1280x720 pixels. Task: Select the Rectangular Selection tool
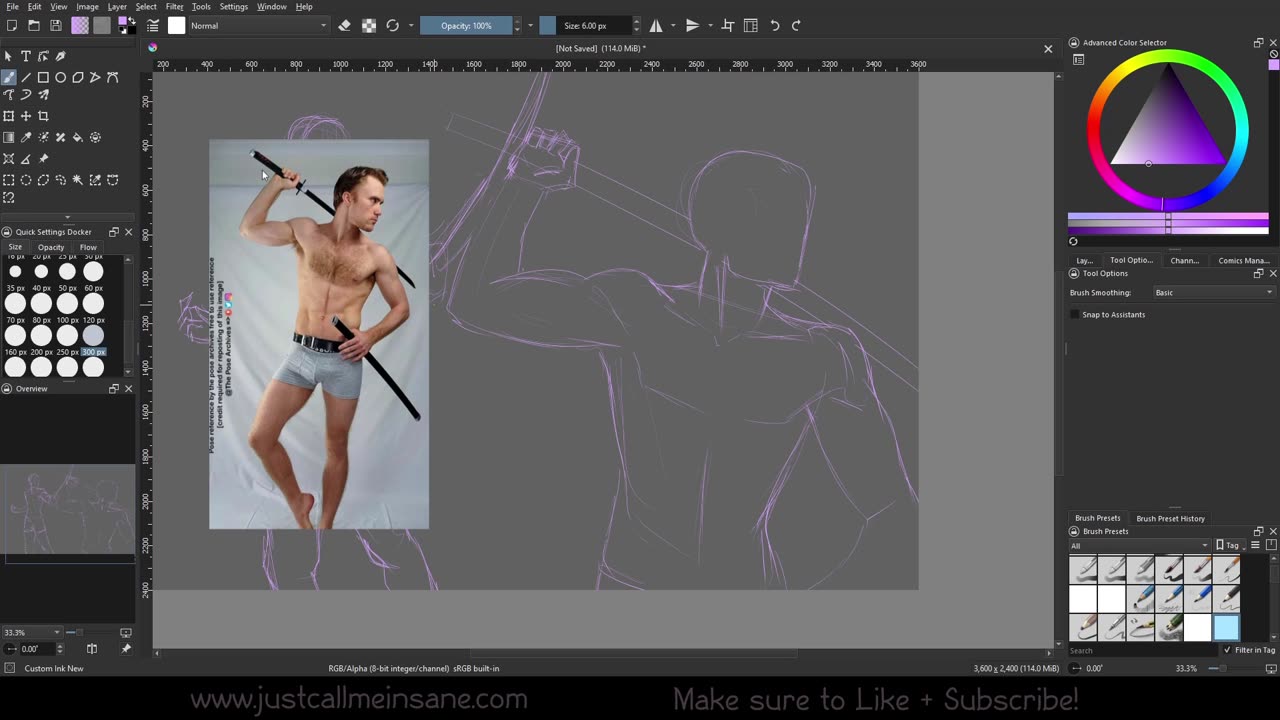point(9,180)
